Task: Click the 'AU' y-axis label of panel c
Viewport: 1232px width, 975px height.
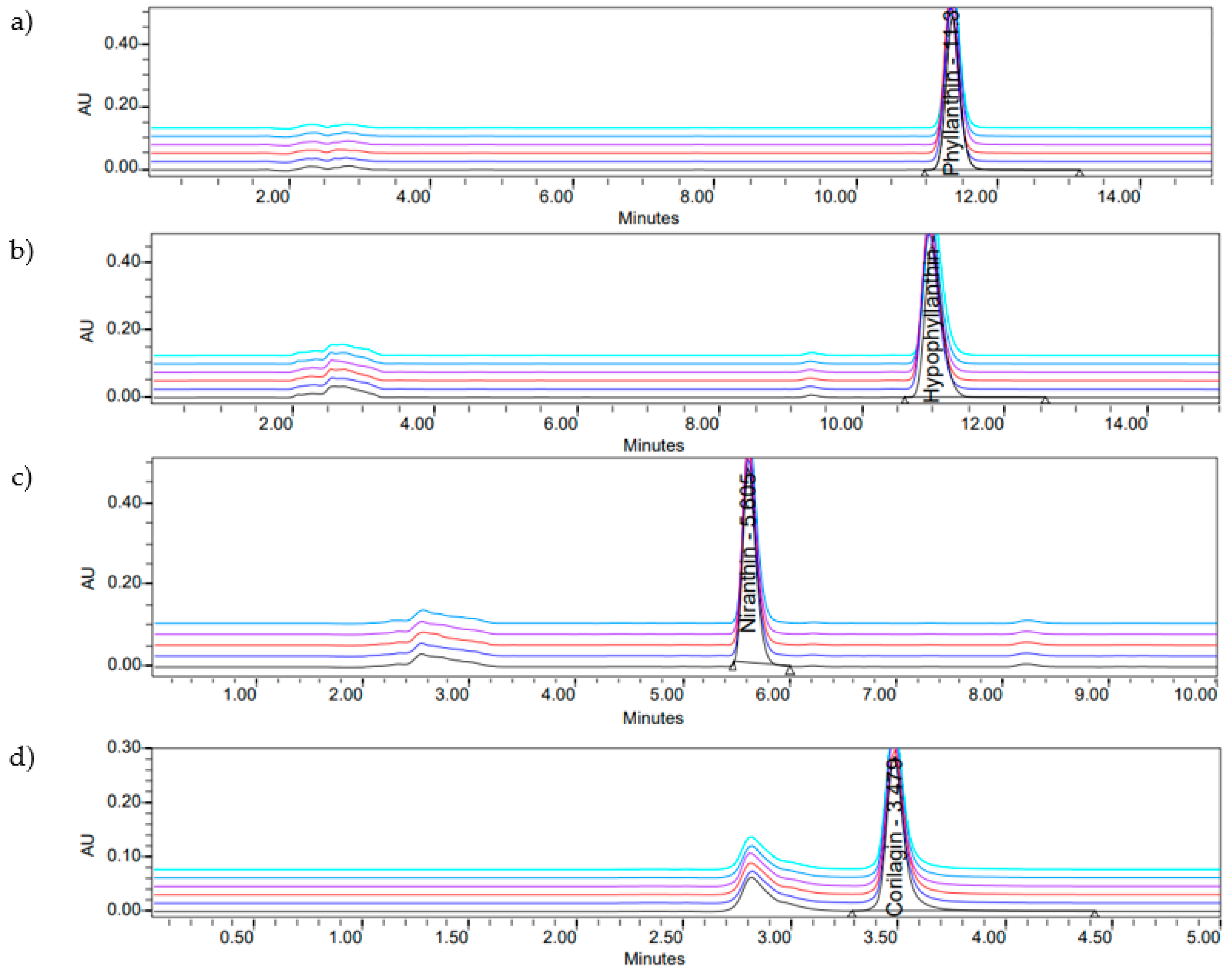Action: (87, 578)
